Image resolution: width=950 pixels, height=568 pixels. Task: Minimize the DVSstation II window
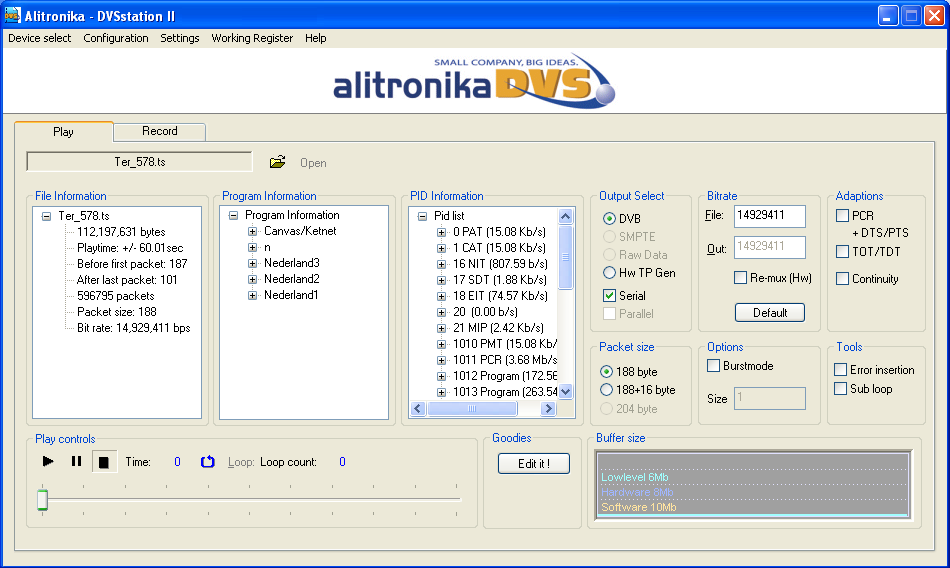pos(888,16)
